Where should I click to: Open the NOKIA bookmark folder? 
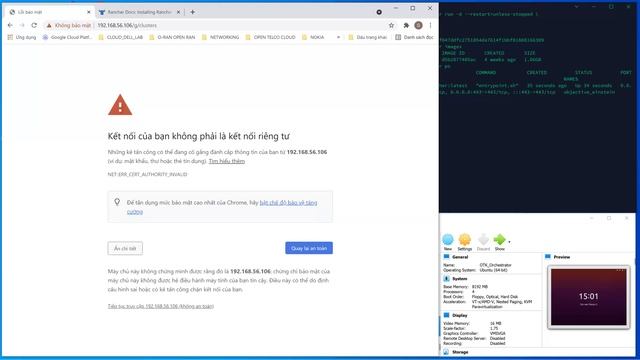313,37
